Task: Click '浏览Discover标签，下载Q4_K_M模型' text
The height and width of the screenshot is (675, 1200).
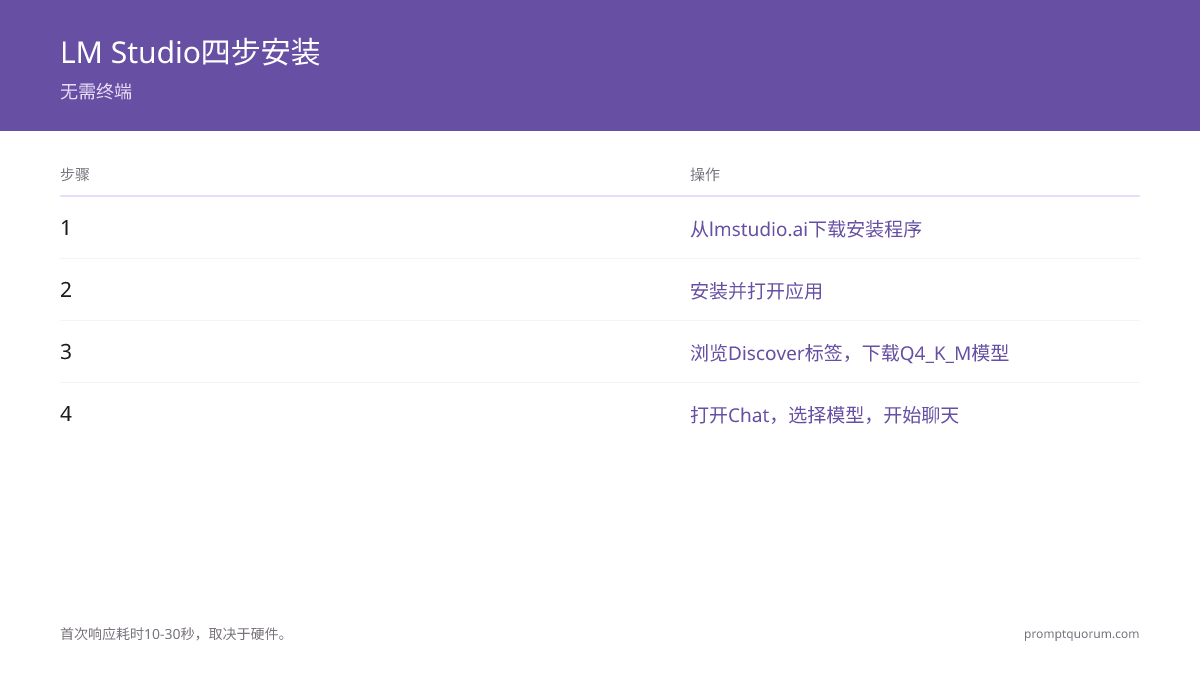Action: tap(849, 353)
